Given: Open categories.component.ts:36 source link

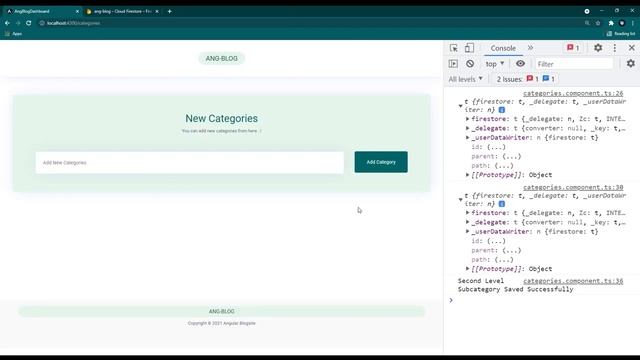Looking at the screenshot, I should point(573,281).
